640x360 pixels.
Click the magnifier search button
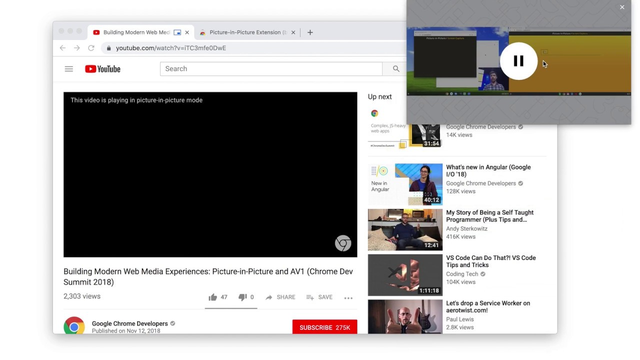point(396,69)
